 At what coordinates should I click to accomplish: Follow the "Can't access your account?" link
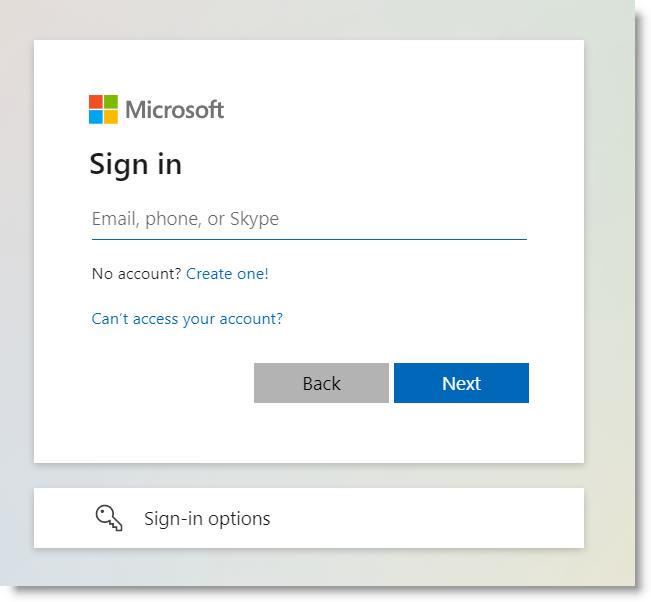[x=187, y=319]
